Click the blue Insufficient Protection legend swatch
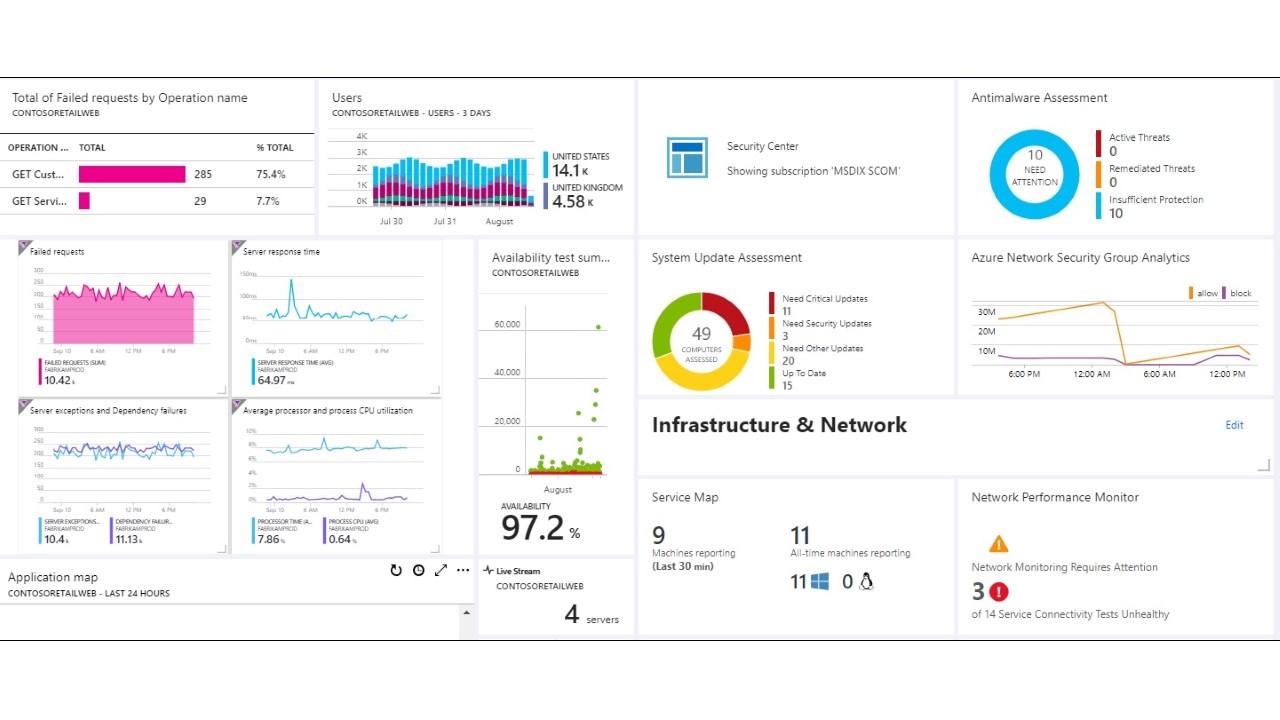 pyautogui.click(x=1099, y=206)
